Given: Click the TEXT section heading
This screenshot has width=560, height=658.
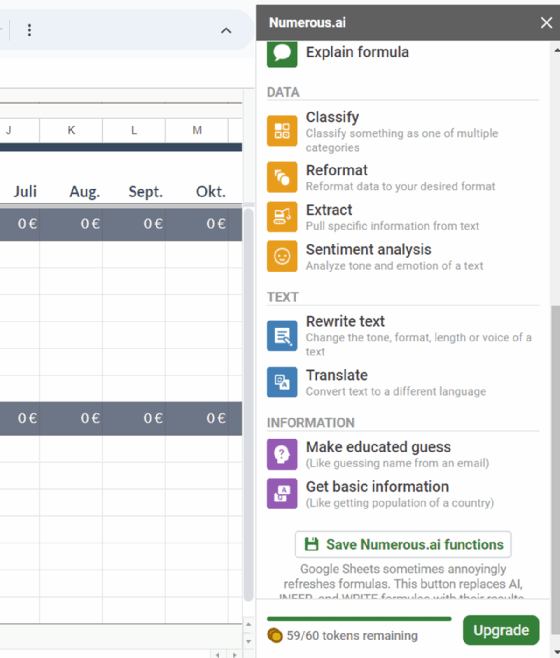Looking at the screenshot, I should [283, 297].
